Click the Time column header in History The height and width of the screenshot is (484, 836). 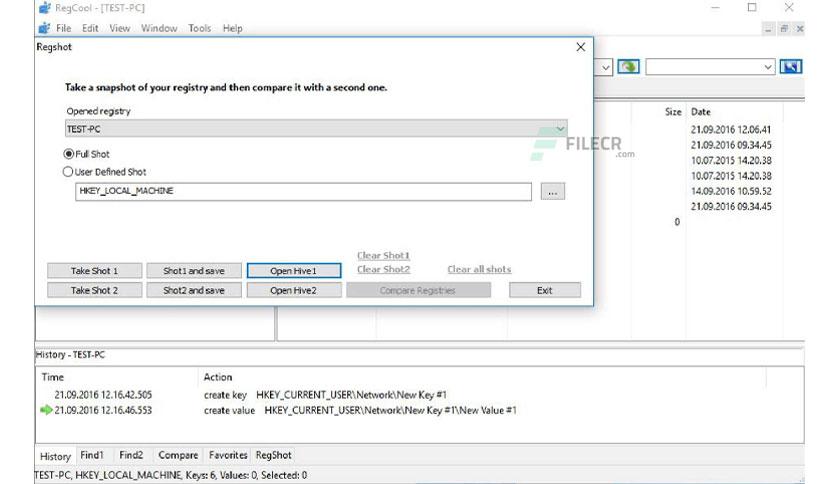53,377
